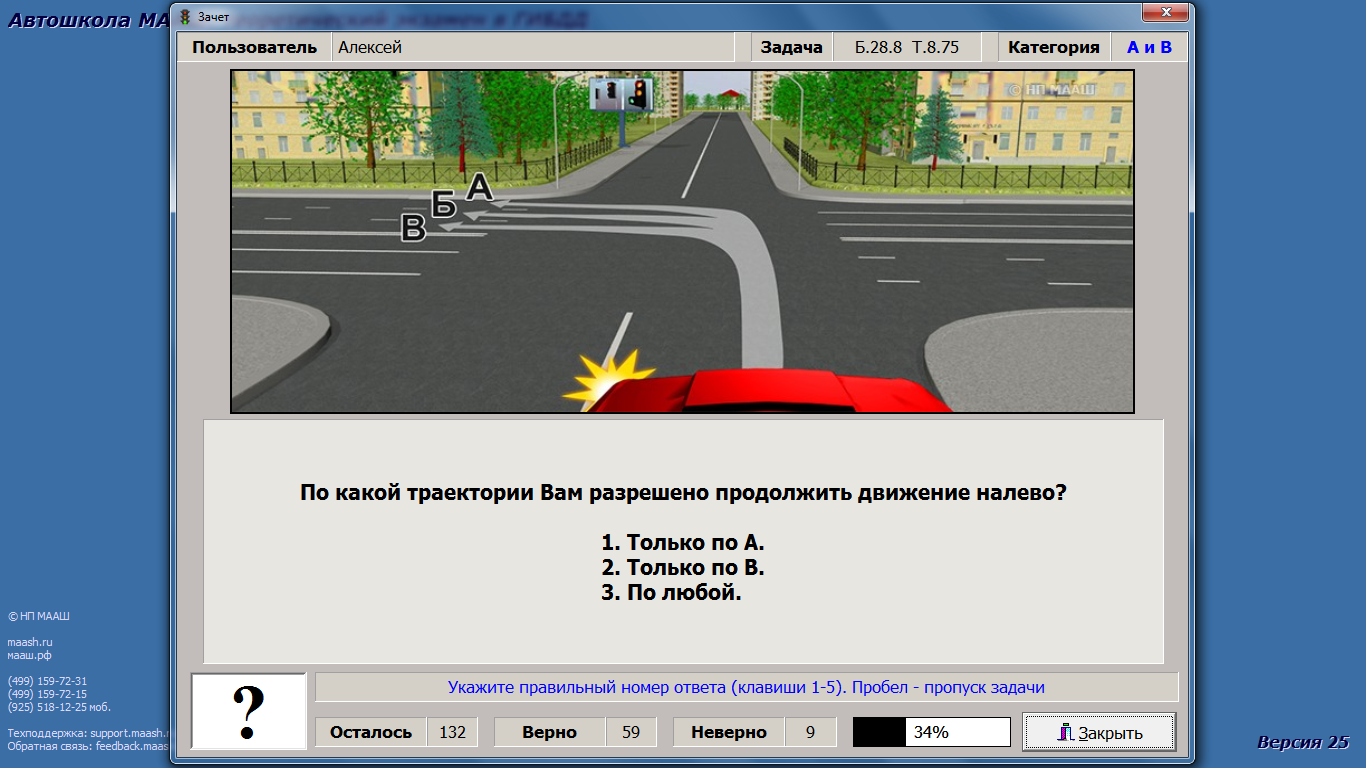This screenshot has width=1366, height=768.
Task: Click the Версия 25 label
Action: coord(1303,742)
